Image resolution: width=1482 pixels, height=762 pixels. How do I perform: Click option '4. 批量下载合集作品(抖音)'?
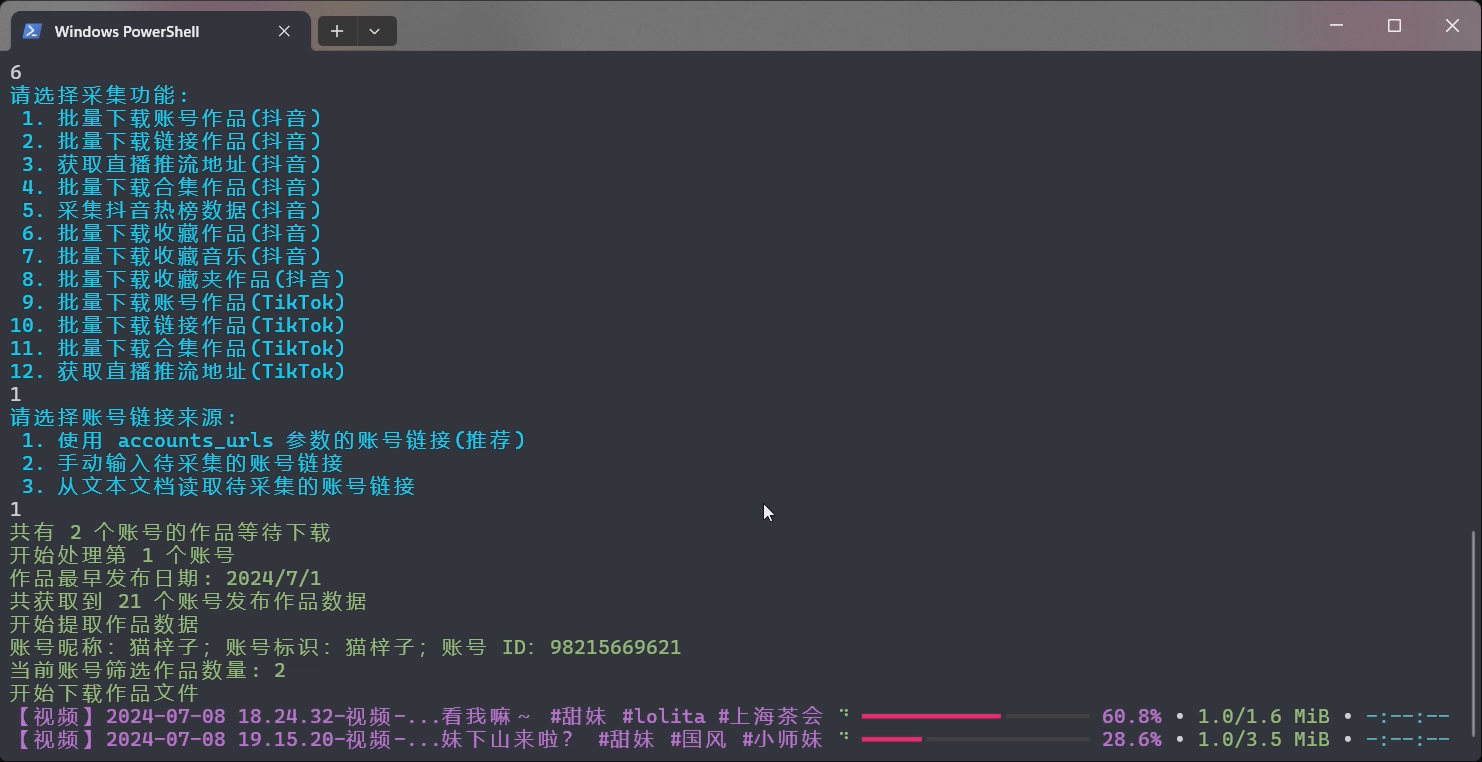[x=172, y=187]
